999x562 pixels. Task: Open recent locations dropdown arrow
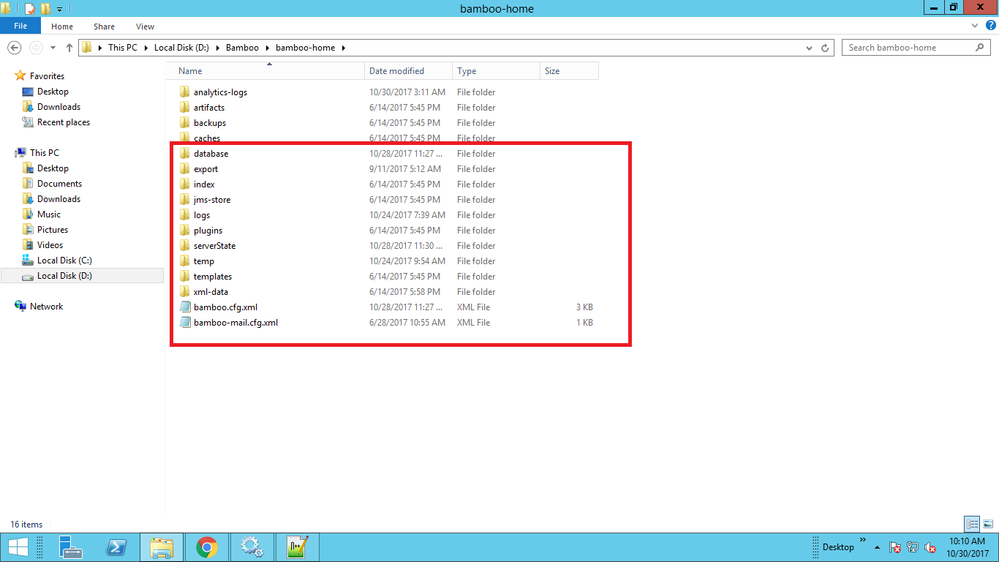(53, 48)
